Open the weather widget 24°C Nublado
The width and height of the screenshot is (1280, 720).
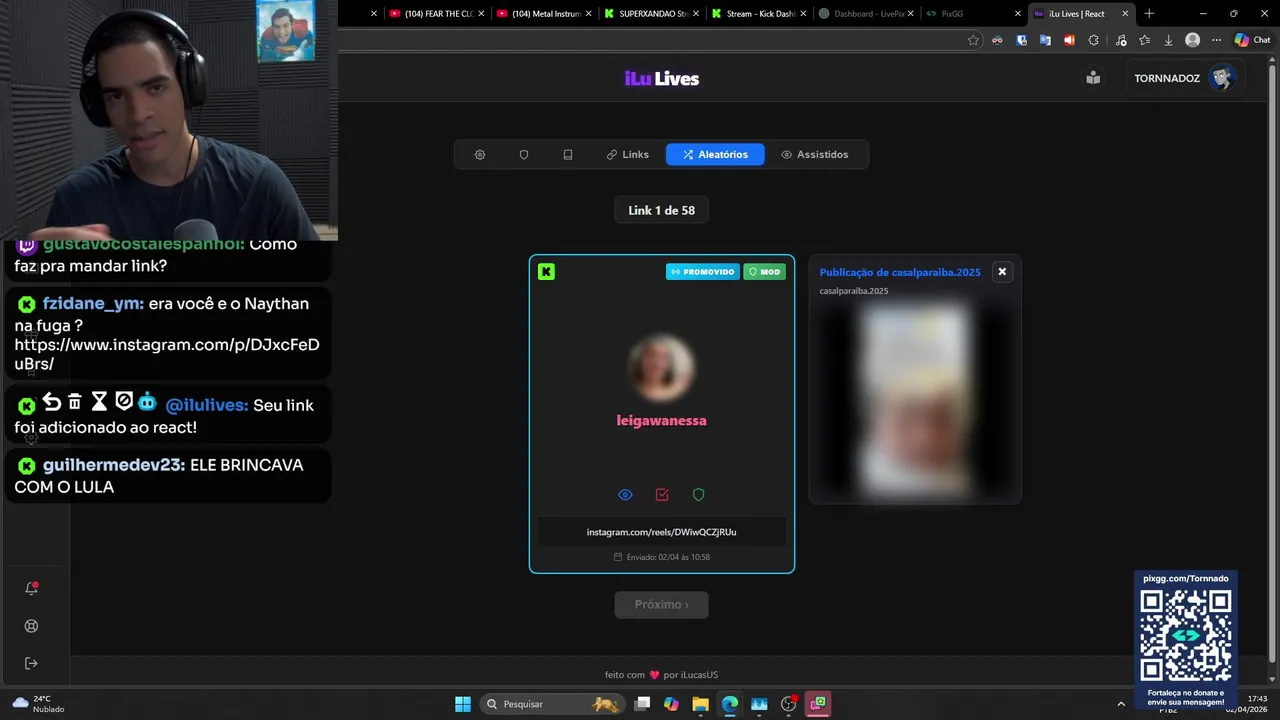(x=38, y=704)
